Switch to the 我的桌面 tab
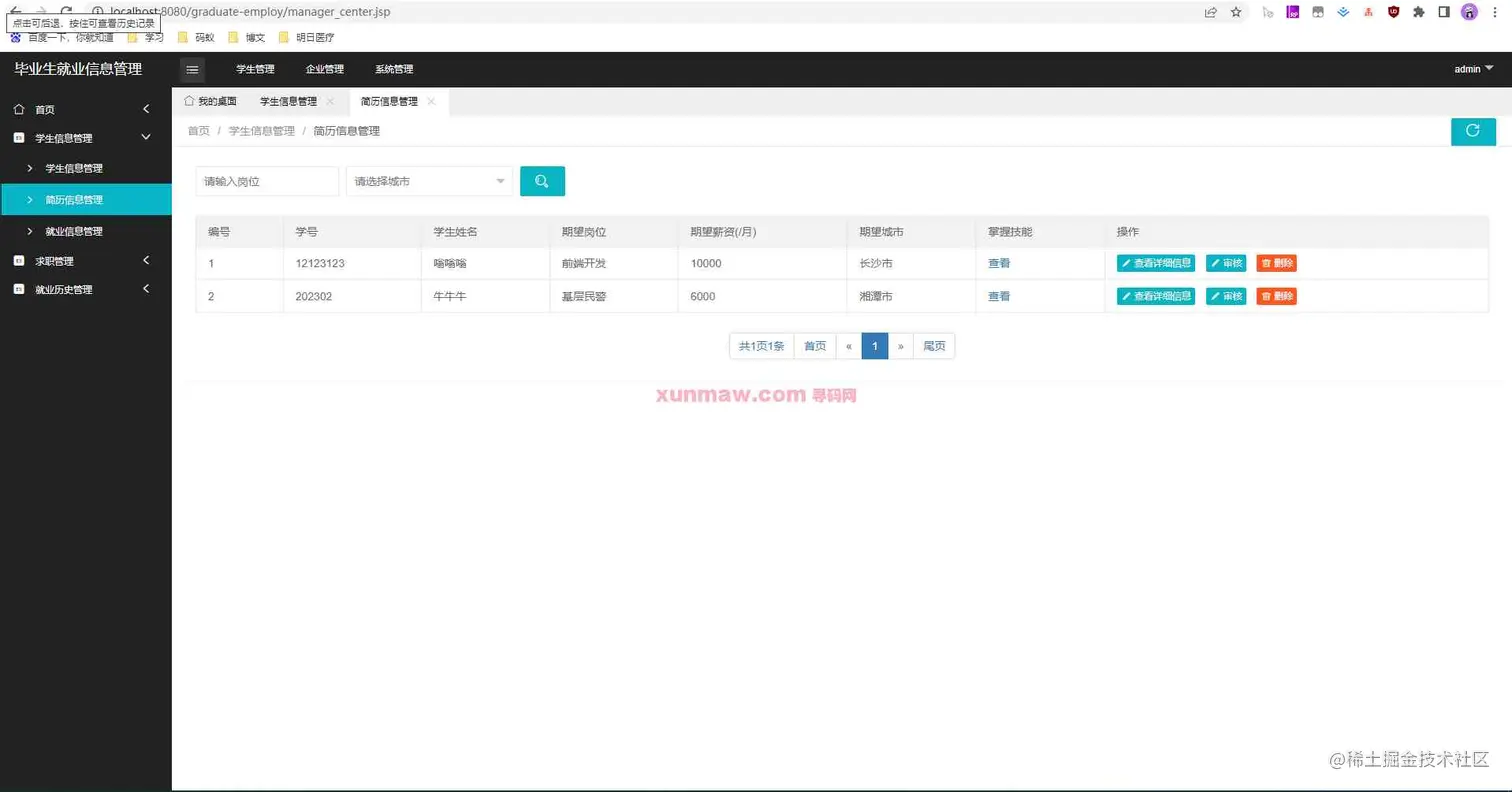Viewport: 1512px width, 792px height. tap(210, 101)
